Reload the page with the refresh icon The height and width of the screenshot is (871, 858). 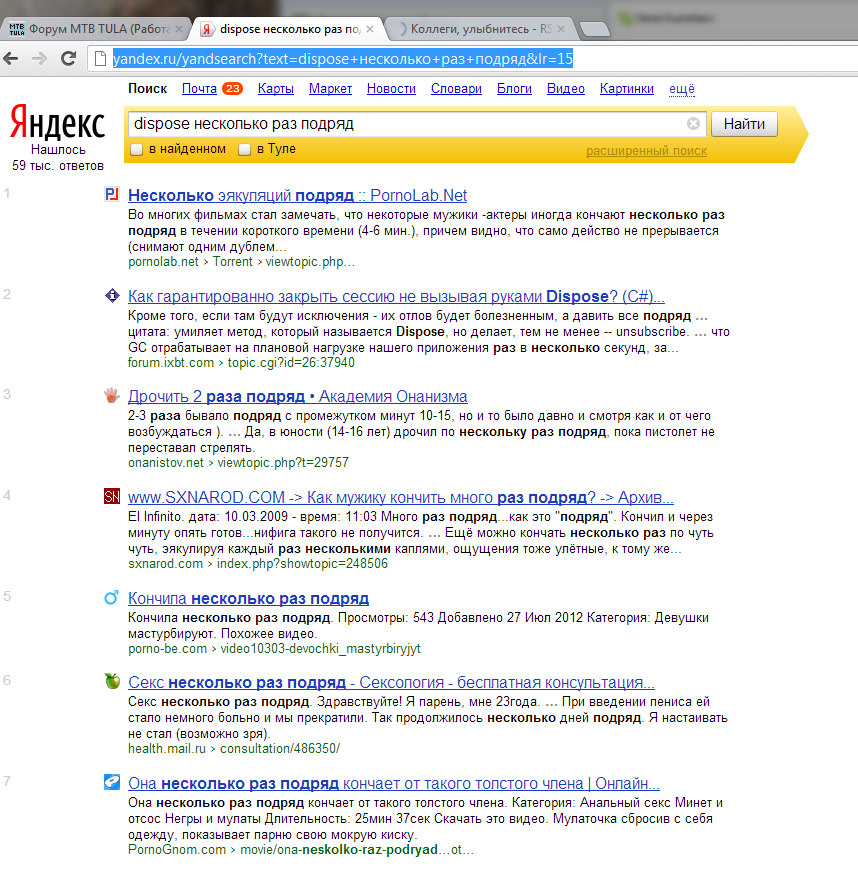click(68, 58)
